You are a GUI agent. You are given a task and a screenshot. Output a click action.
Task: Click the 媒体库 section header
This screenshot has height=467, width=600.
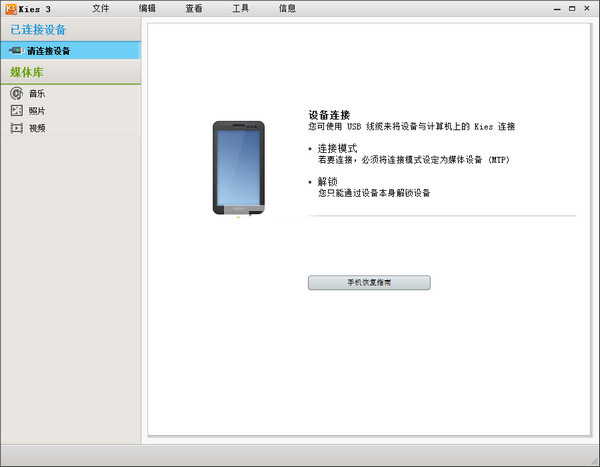pos(27,72)
